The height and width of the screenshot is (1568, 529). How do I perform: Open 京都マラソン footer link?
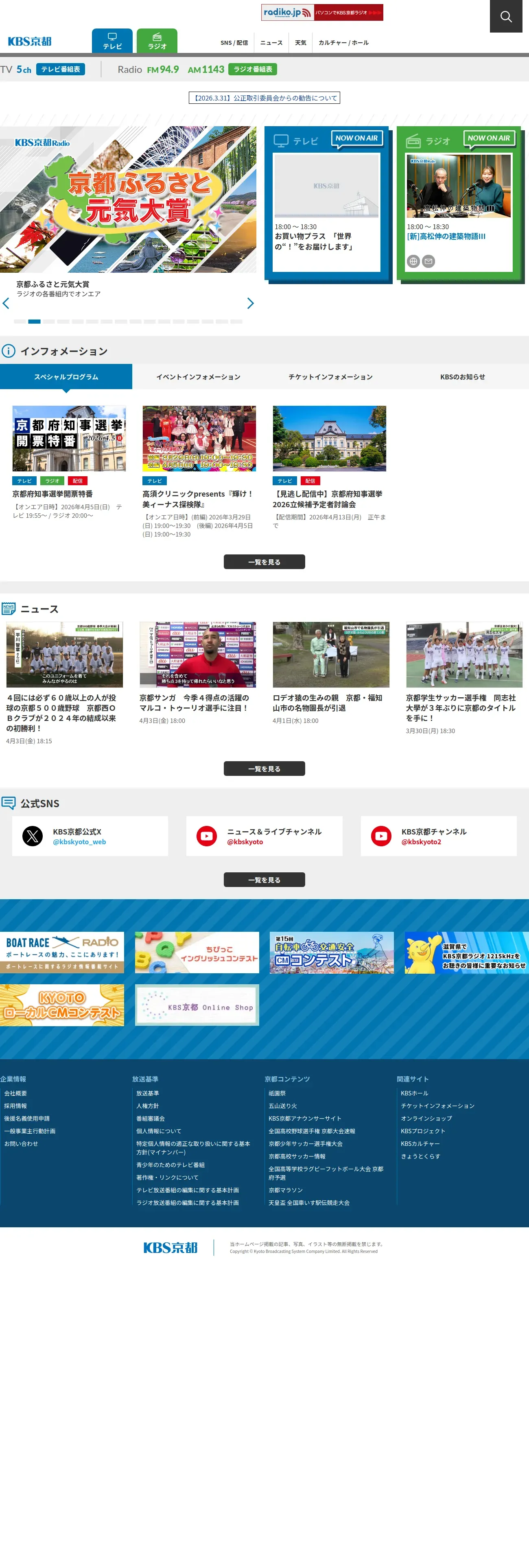[286, 1190]
